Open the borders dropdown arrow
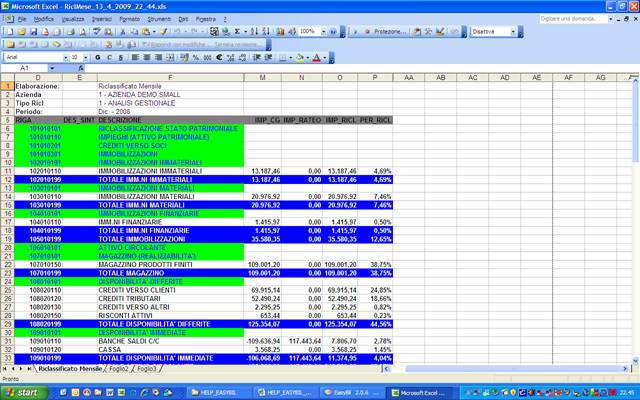This screenshot has height=400, width=640. pyautogui.click(x=291, y=58)
